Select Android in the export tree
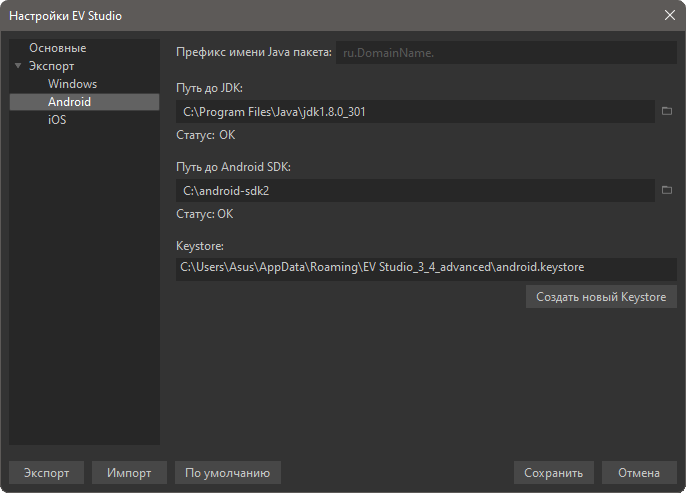Screen dimensions: 686x493 coord(69,102)
